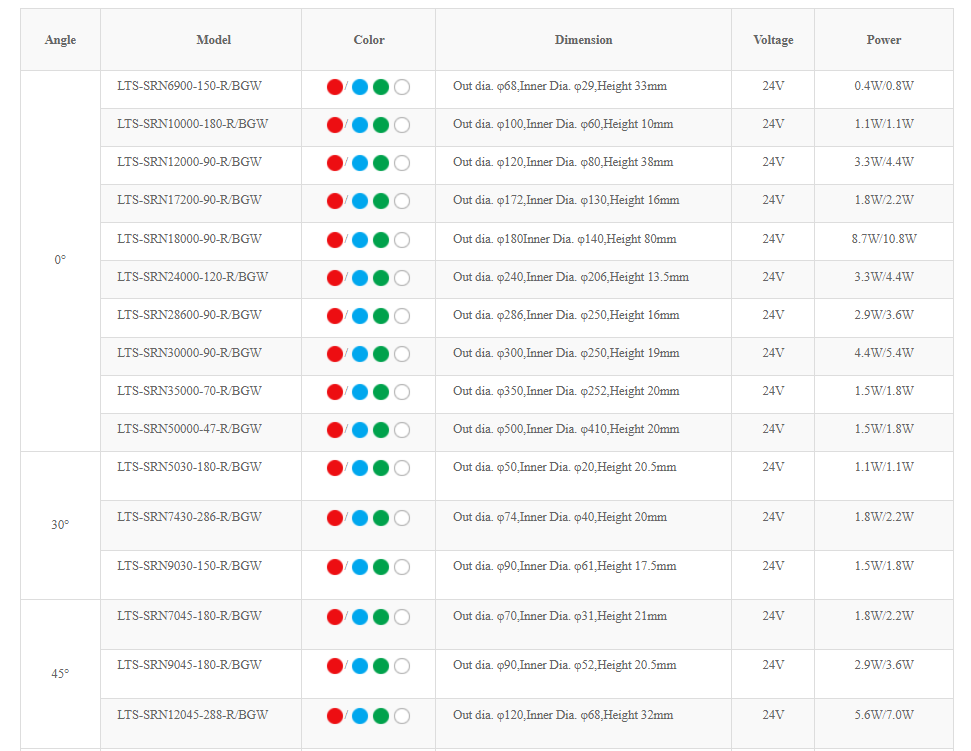Select model LTS-SRN7430-286-R/BGW

189,517
